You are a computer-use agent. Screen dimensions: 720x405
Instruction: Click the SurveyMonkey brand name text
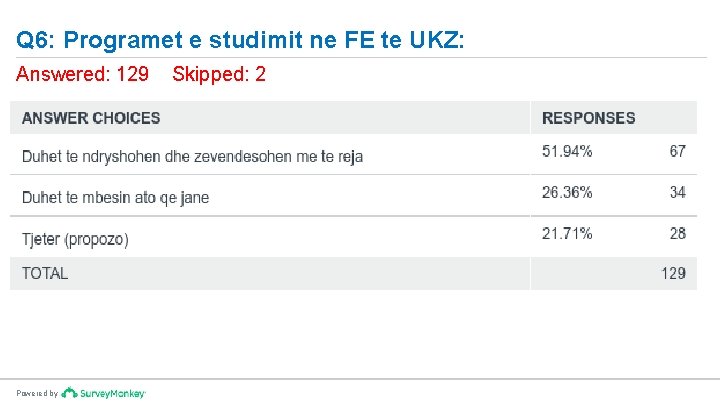click(112, 393)
